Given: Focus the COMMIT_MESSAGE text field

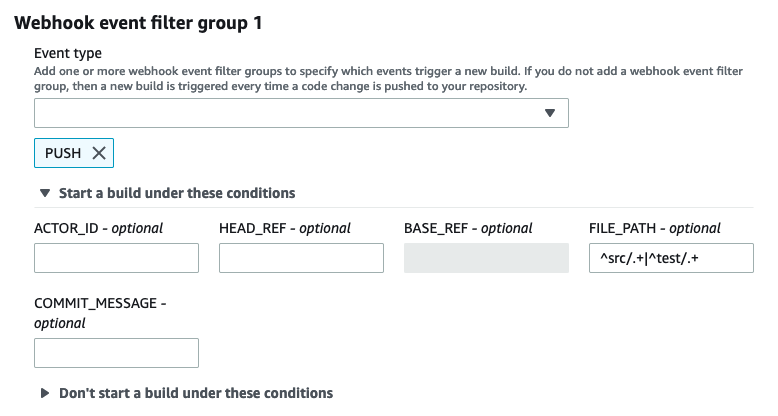Looking at the screenshot, I should (x=116, y=353).
